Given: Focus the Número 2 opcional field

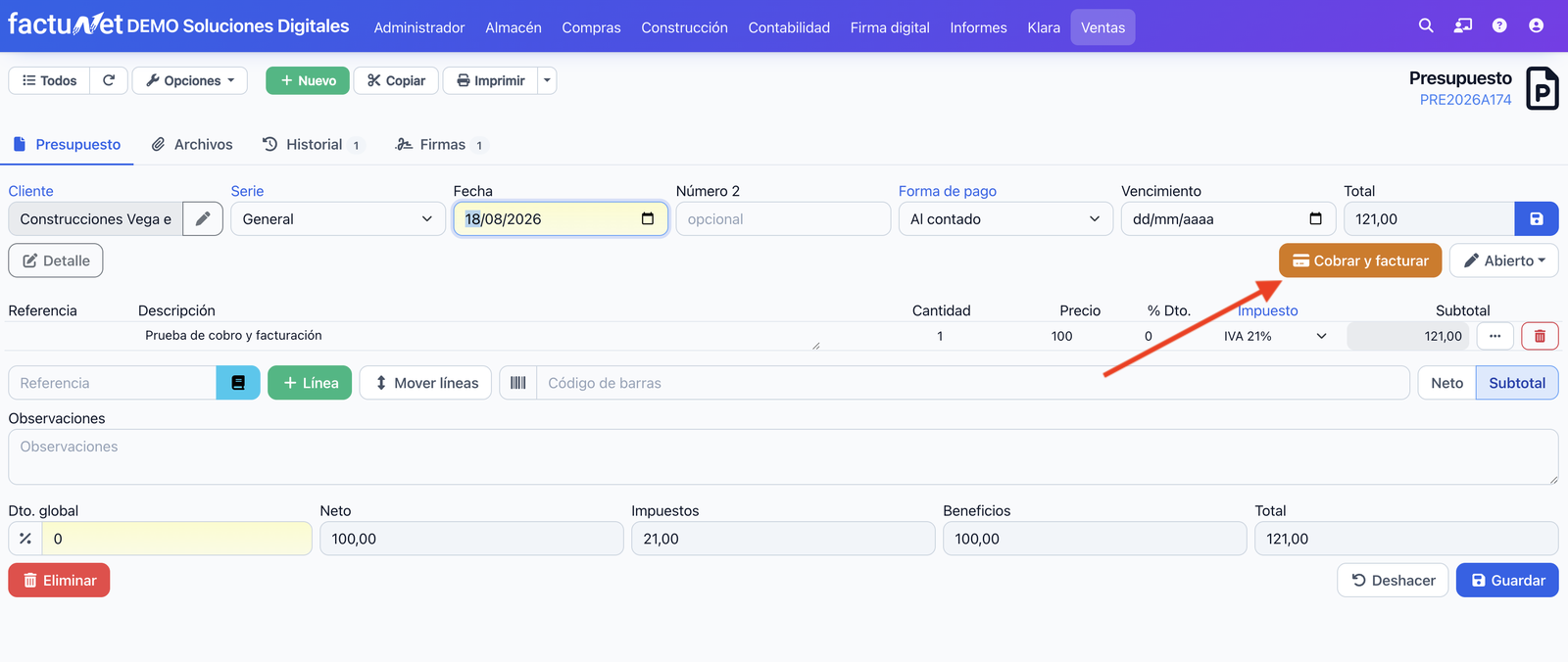Looking at the screenshot, I should pyautogui.click(x=783, y=218).
